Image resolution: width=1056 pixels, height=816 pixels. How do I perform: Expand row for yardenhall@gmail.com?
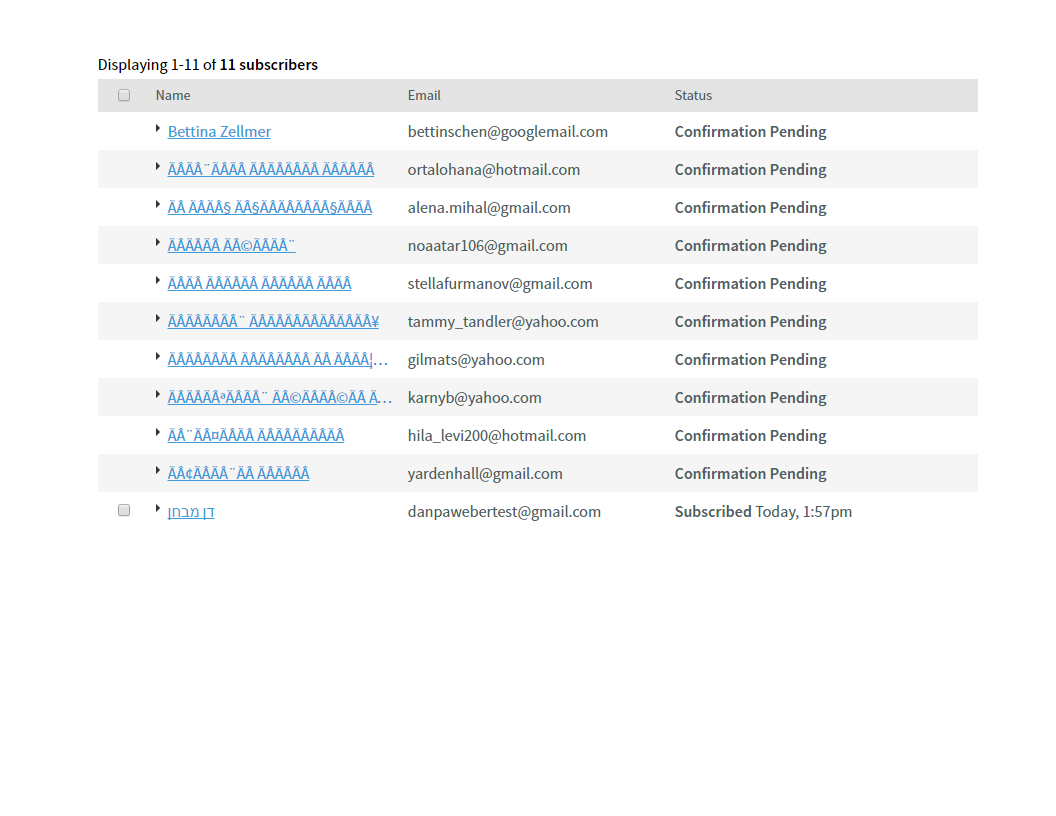tap(158, 470)
